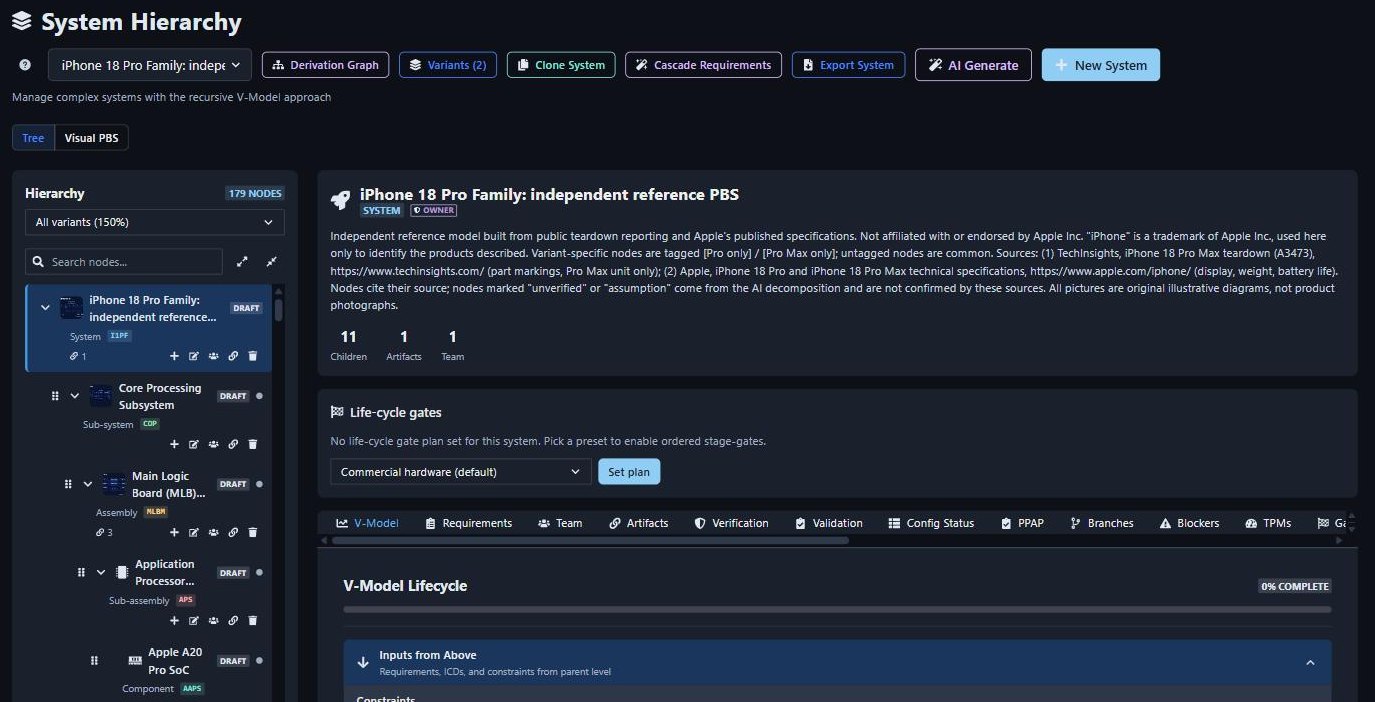Click link icon on Application Processor node

[x=233, y=620]
